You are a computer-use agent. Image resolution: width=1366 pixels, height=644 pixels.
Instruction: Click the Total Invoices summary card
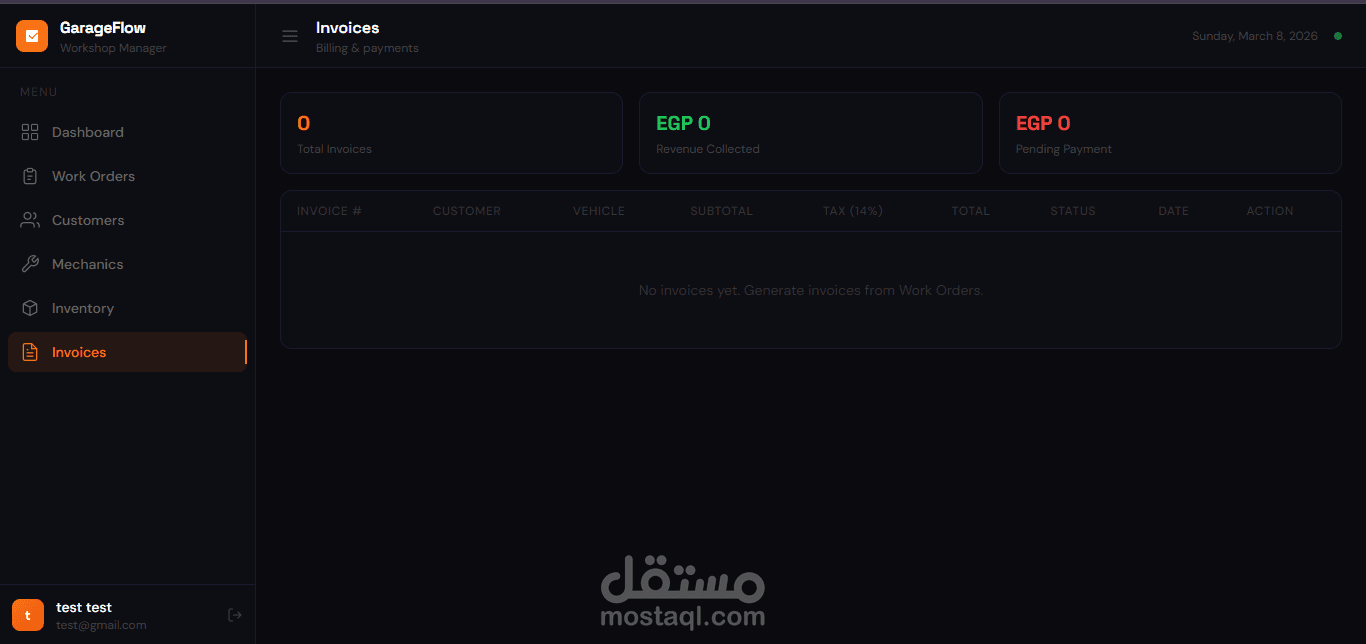coord(451,133)
